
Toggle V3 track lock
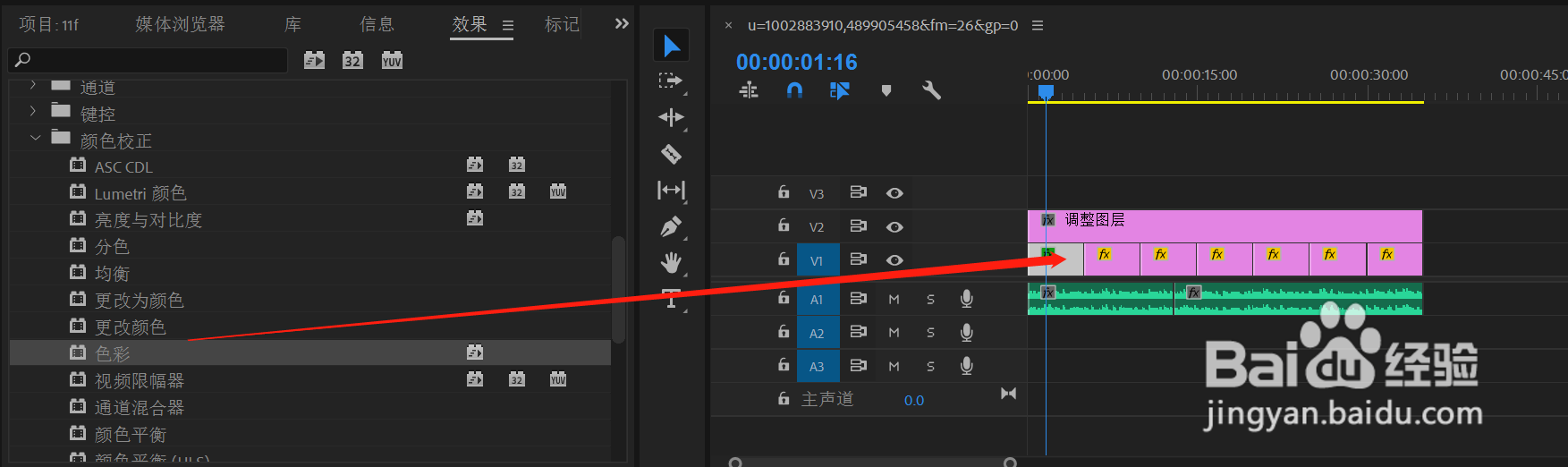coord(784,192)
